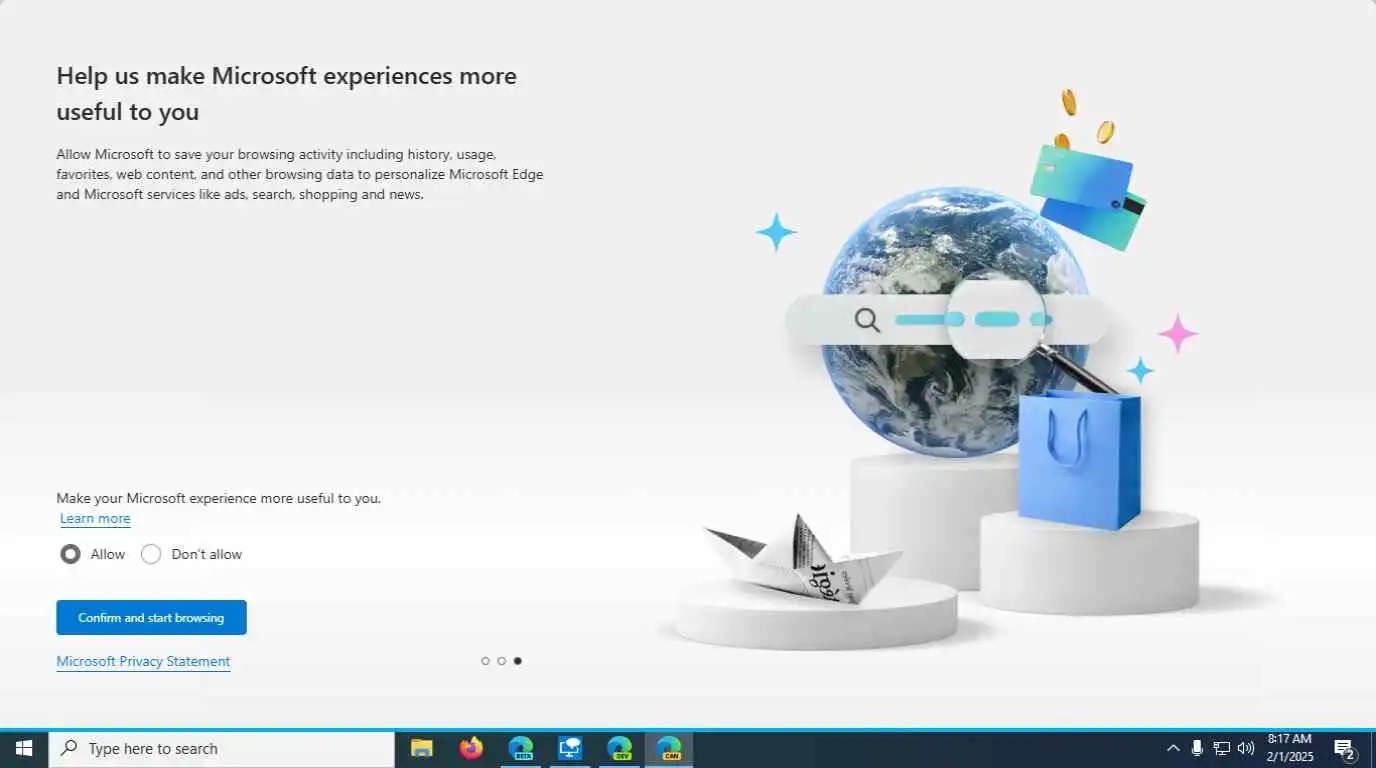Click the microphone tray icon

coord(1197,748)
